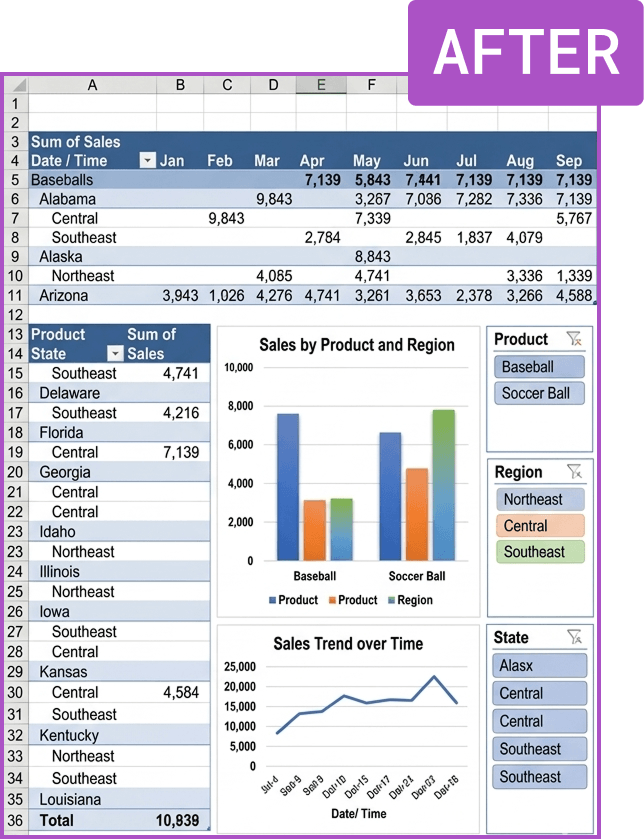
Task: Select column B header
Action: [180, 85]
